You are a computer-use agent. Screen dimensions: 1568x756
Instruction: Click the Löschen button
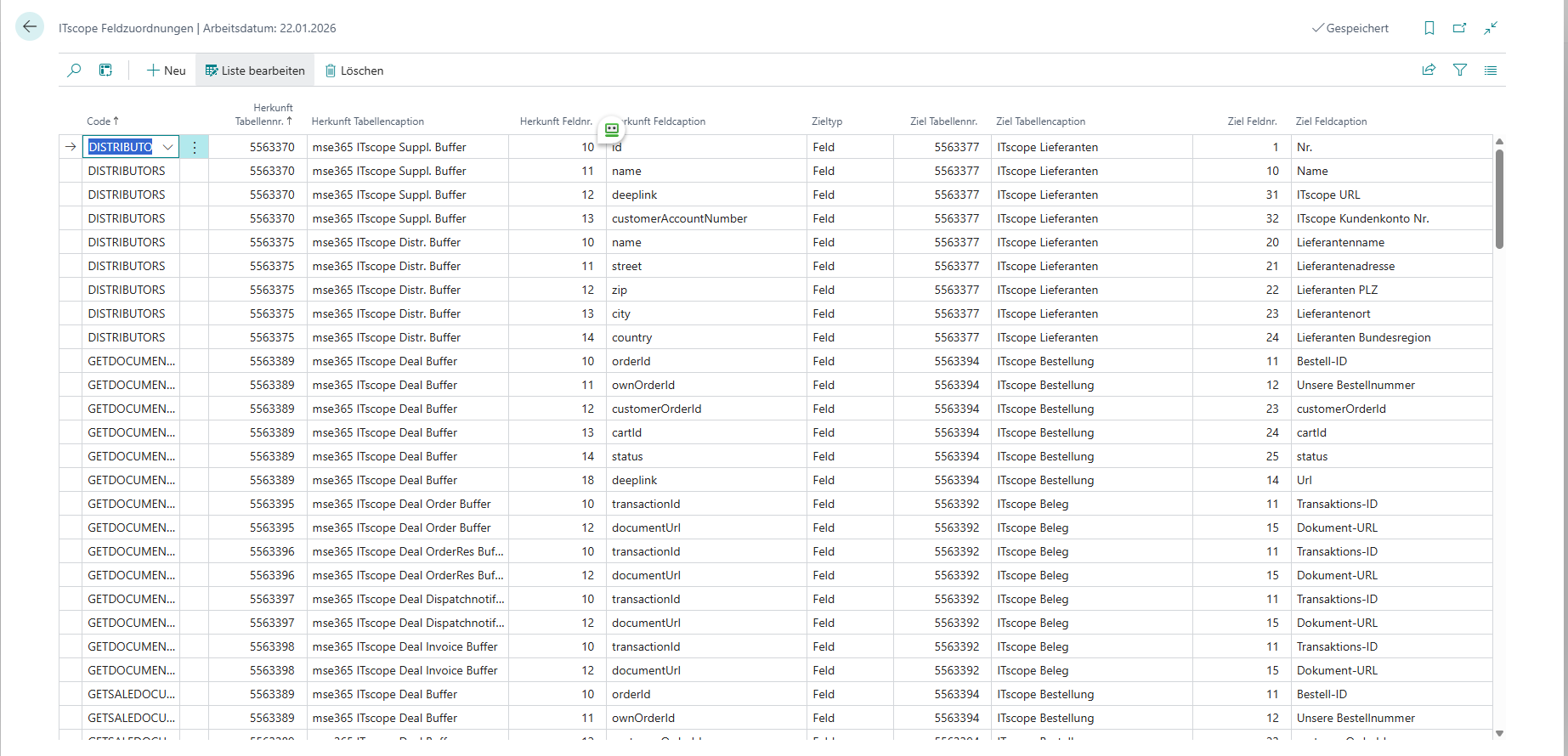point(354,71)
